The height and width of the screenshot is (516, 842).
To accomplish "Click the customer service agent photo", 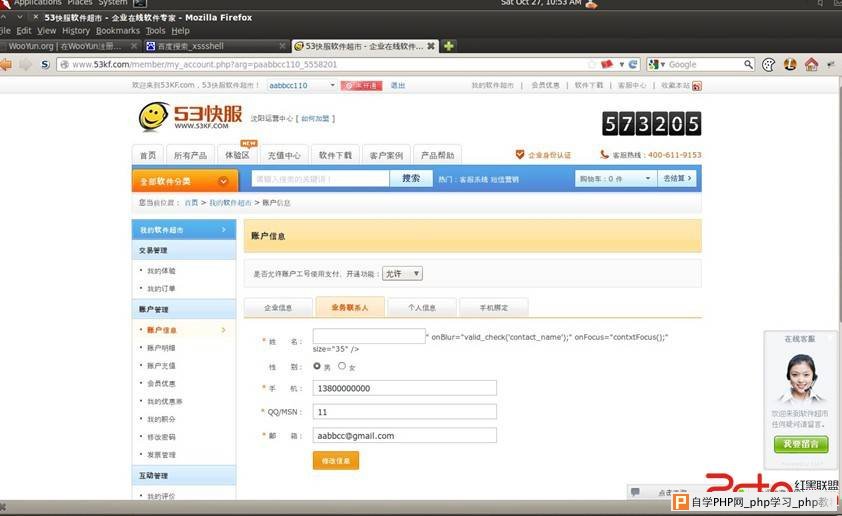I will 800,378.
